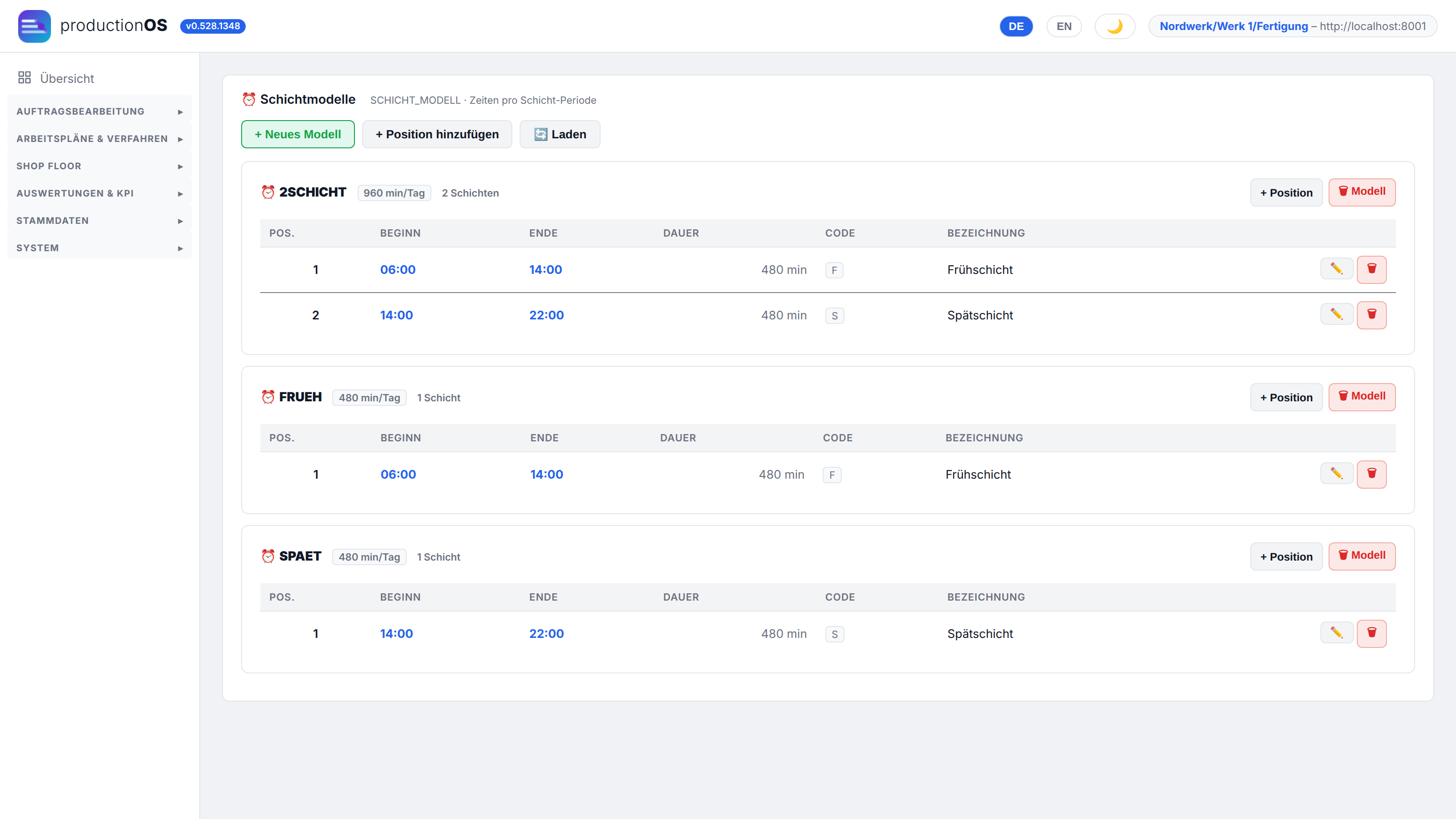This screenshot has height=819, width=1456.
Task: Click the + Neues Modell button
Action: click(298, 134)
